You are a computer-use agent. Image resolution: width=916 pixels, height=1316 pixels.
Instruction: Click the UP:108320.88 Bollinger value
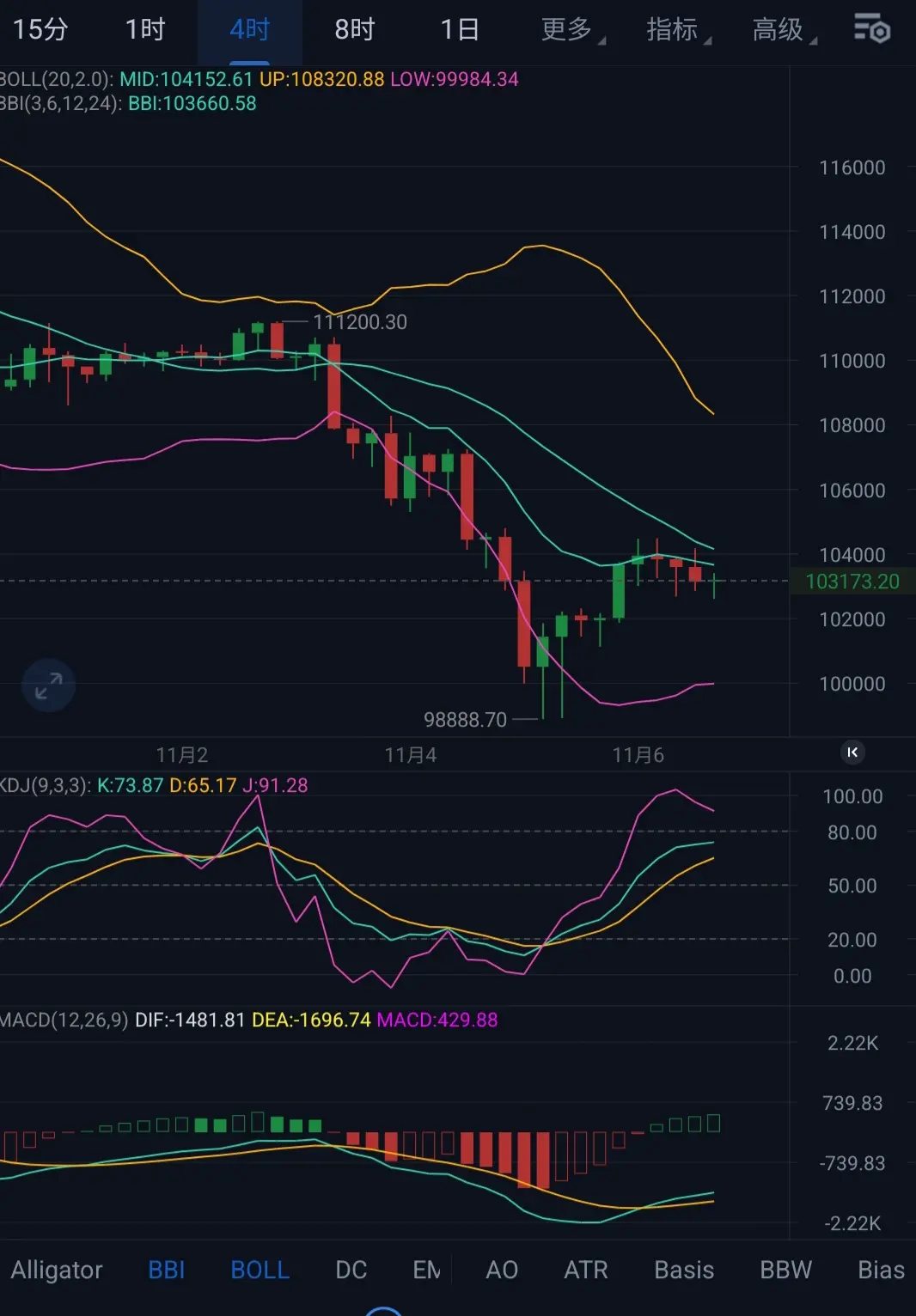point(321,80)
